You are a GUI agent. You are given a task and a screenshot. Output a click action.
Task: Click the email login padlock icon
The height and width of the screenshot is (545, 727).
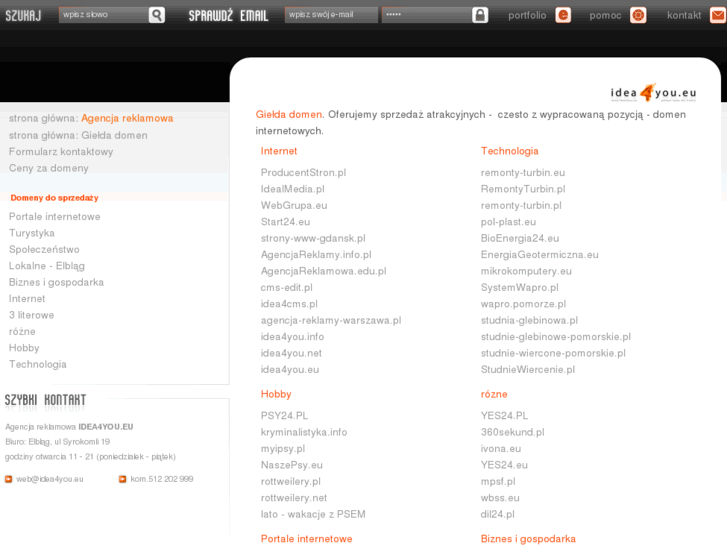(480, 15)
